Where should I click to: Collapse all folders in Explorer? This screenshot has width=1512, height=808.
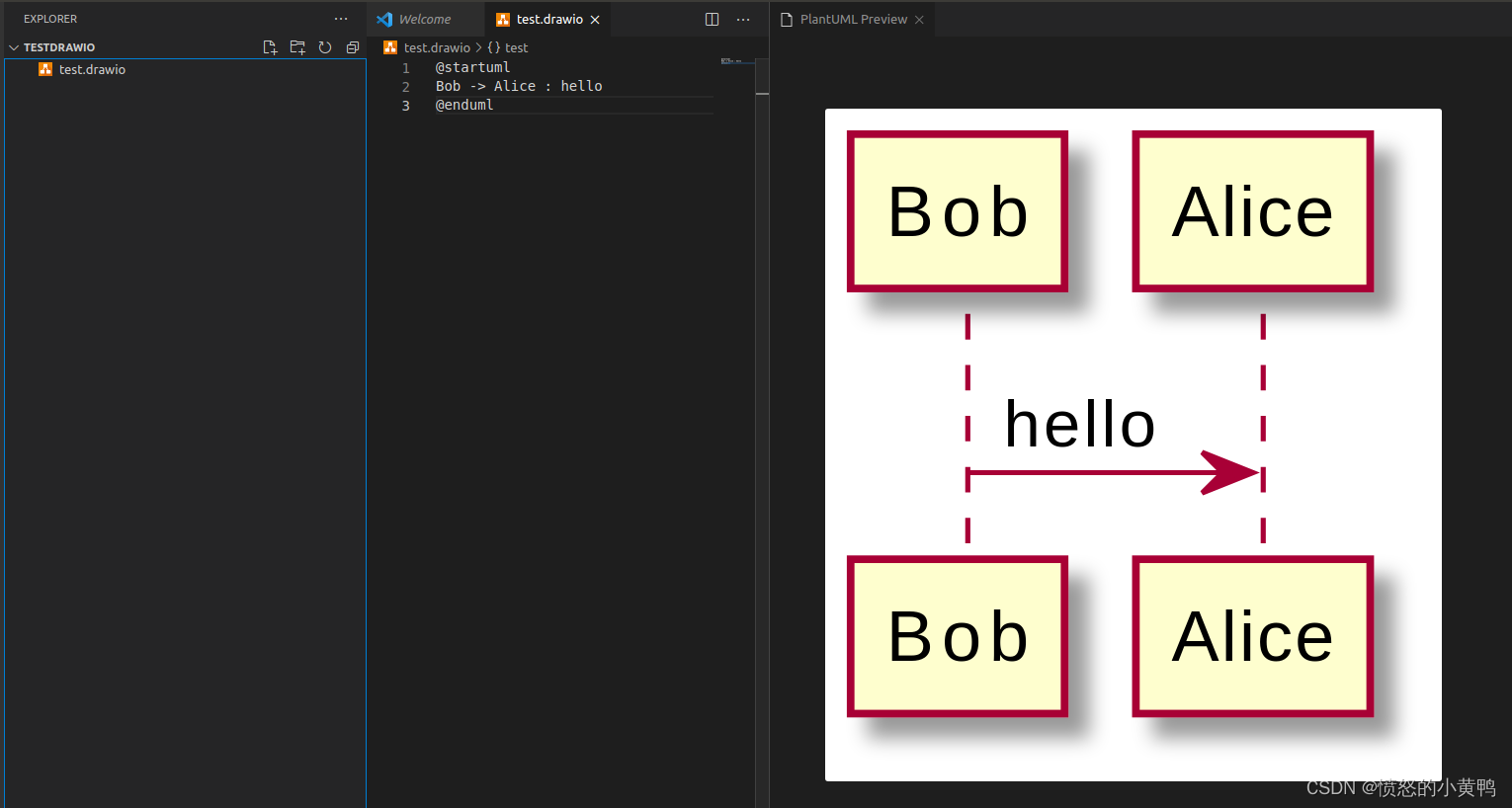[353, 46]
